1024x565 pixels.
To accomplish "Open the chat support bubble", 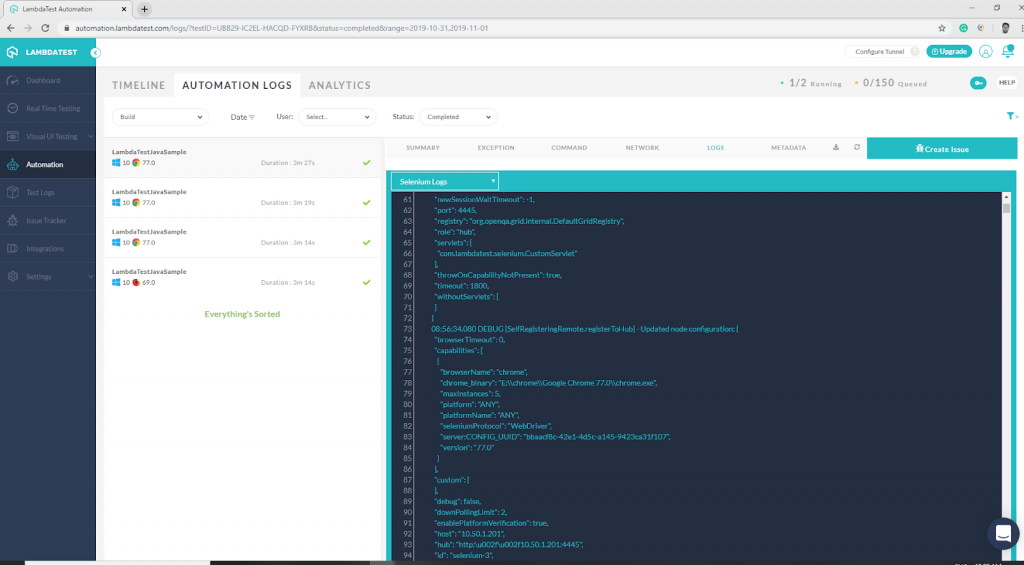I will pos(1002,533).
